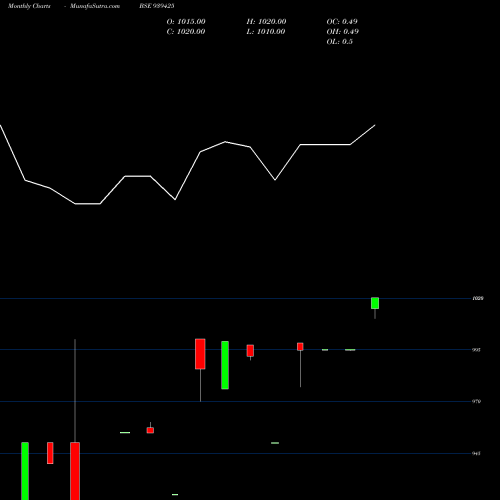Click the 1020 price axis label
The width and height of the screenshot is (500, 500).
[478, 298]
